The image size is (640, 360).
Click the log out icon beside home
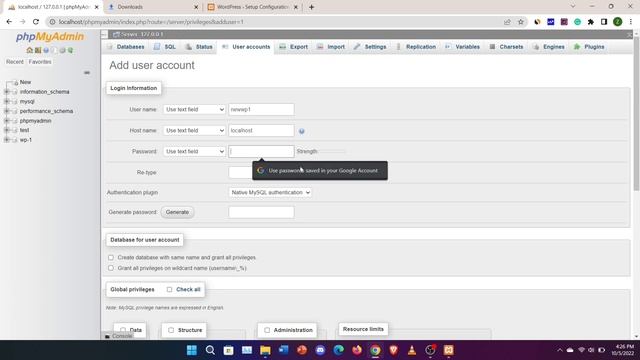click(x=38, y=50)
